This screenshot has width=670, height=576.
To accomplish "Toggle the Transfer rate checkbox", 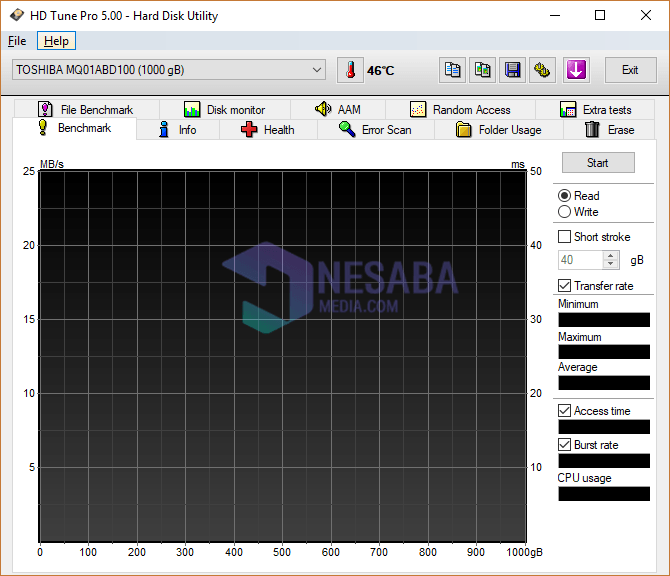I will (564, 285).
